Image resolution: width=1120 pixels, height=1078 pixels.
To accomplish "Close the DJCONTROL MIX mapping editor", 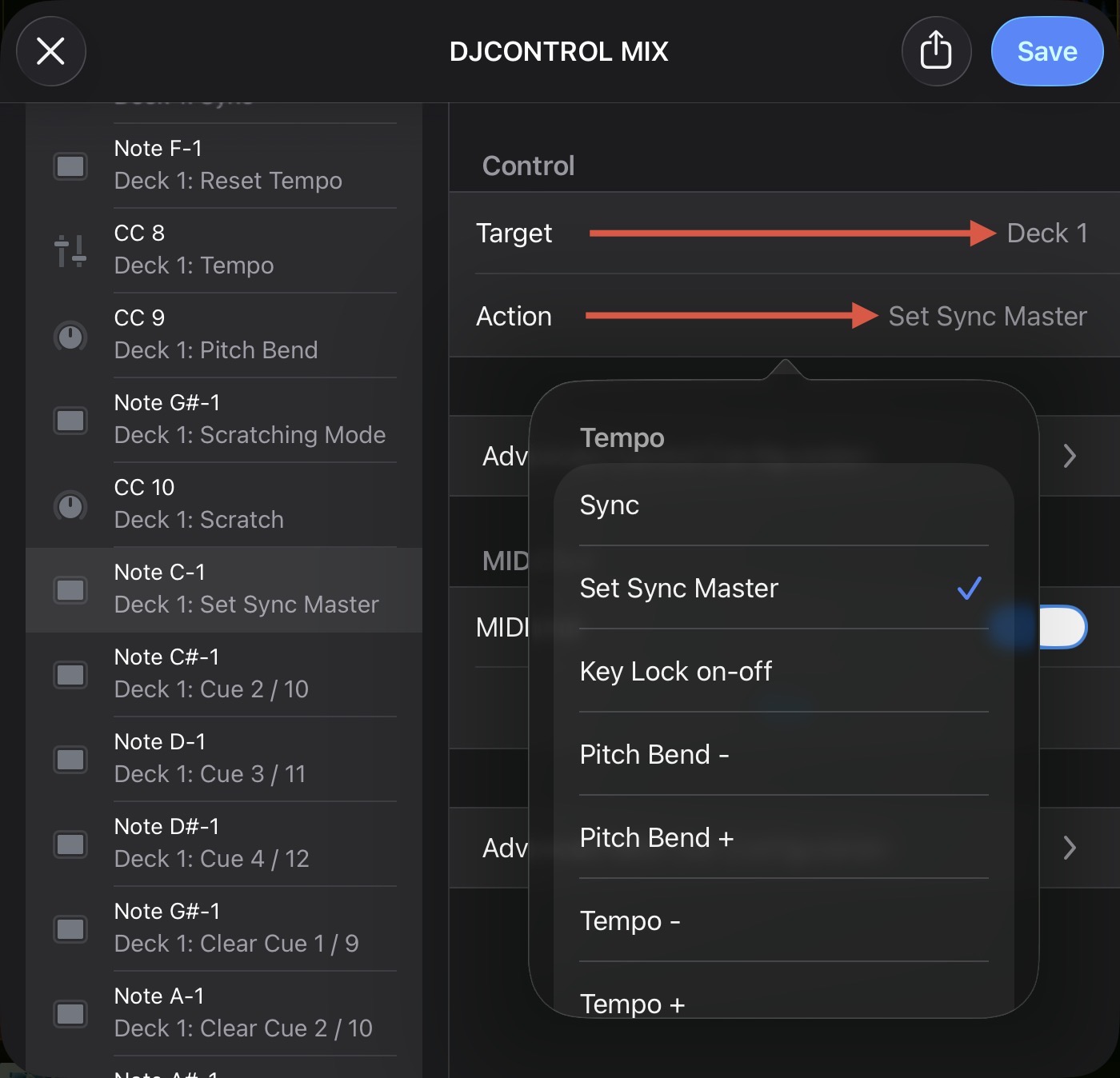I will [x=51, y=51].
